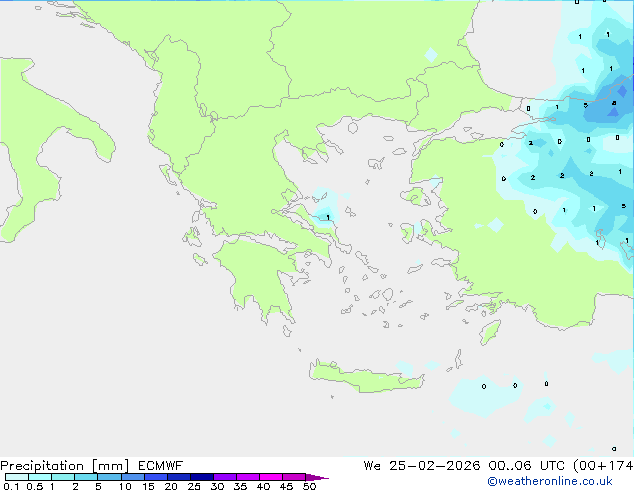Image resolution: width=634 pixels, height=490 pixels.
Task: Click the date 'We 25-02-2026'
Action: (422, 466)
